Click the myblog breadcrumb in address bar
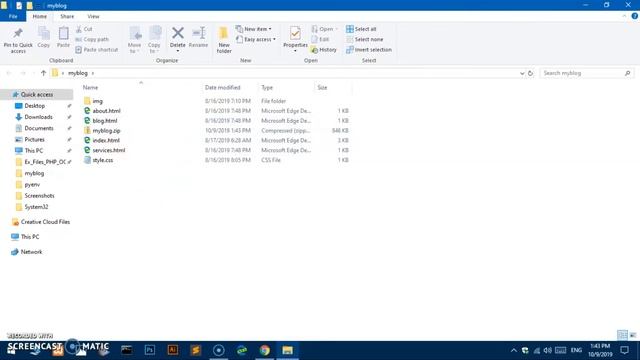Viewport: 640px width, 360px height. (78, 73)
